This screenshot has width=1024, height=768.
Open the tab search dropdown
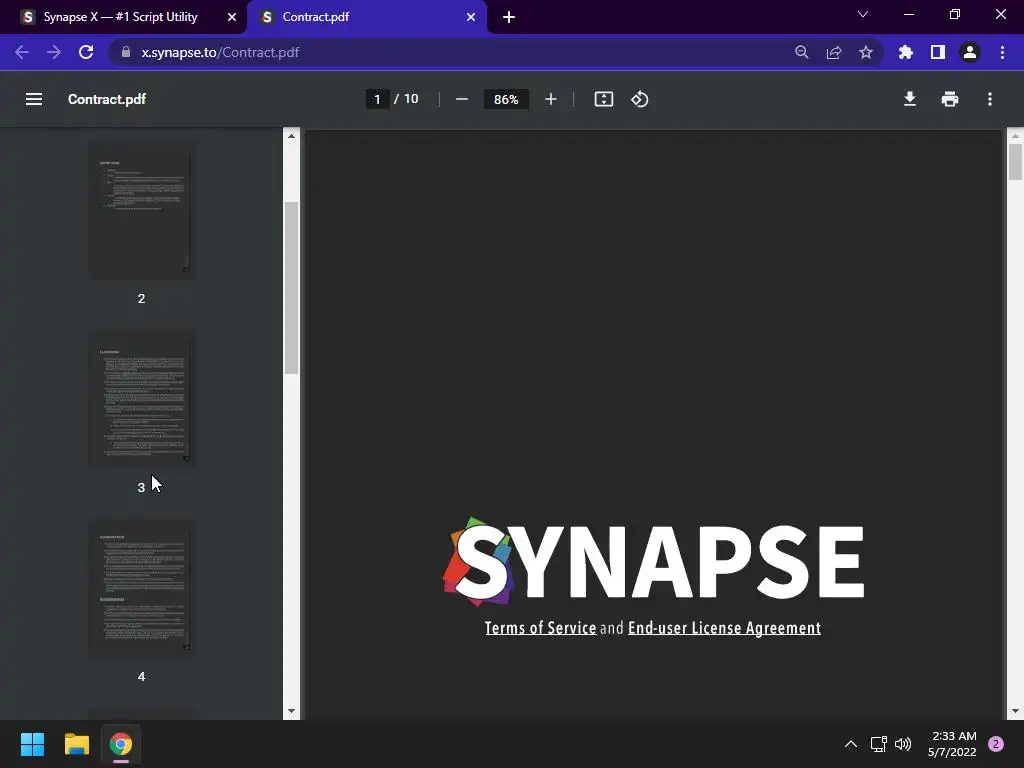[863, 14]
